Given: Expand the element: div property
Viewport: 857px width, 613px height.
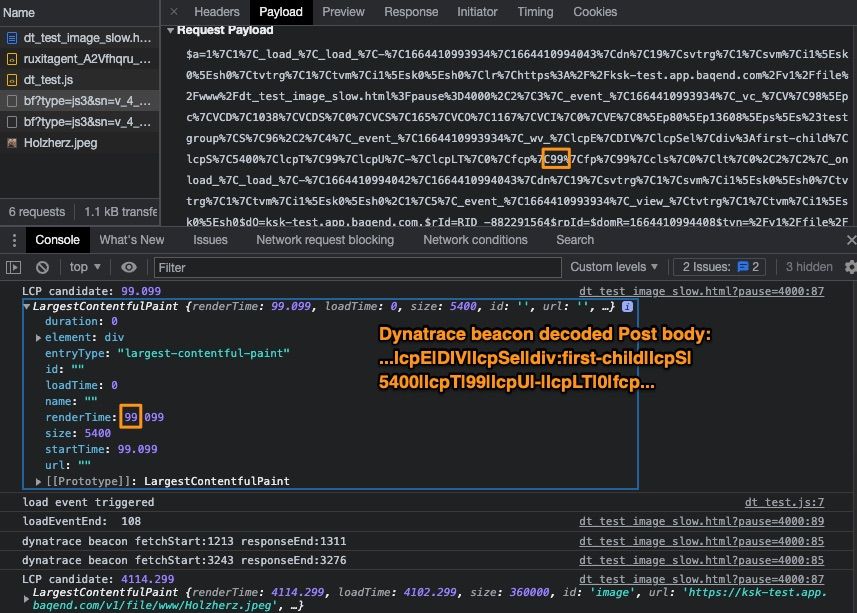Looking at the screenshot, I should pyautogui.click(x=39, y=337).
